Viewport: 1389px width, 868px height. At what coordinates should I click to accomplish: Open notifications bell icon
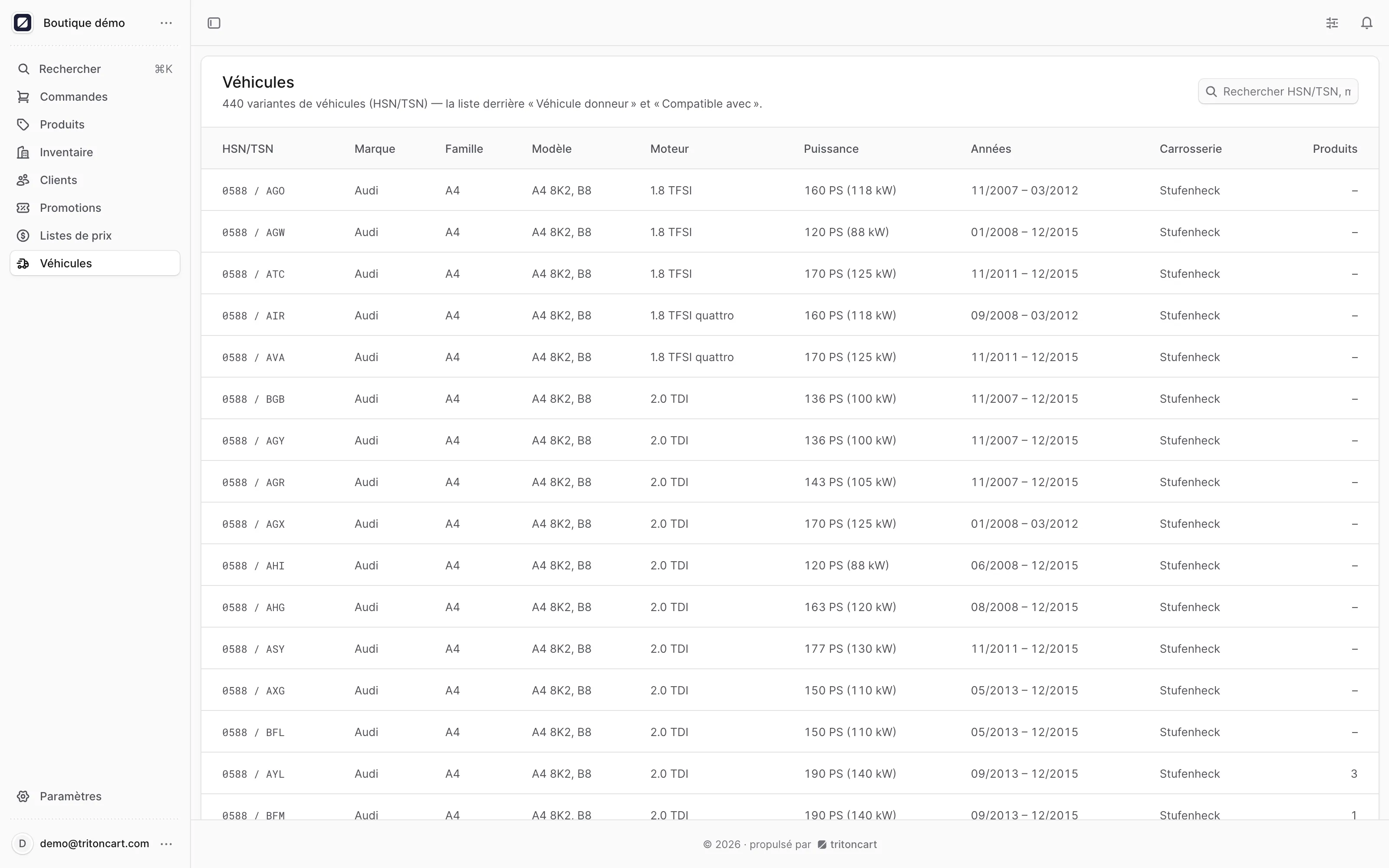click(x=1366, y=23)
